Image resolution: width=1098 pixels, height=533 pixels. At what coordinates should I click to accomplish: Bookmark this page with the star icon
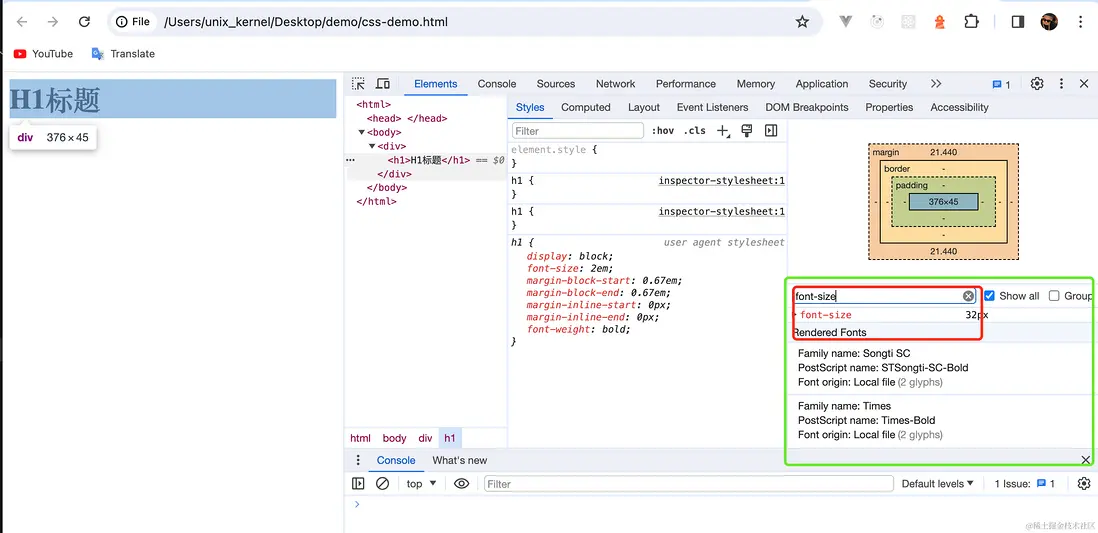point(802,22)
